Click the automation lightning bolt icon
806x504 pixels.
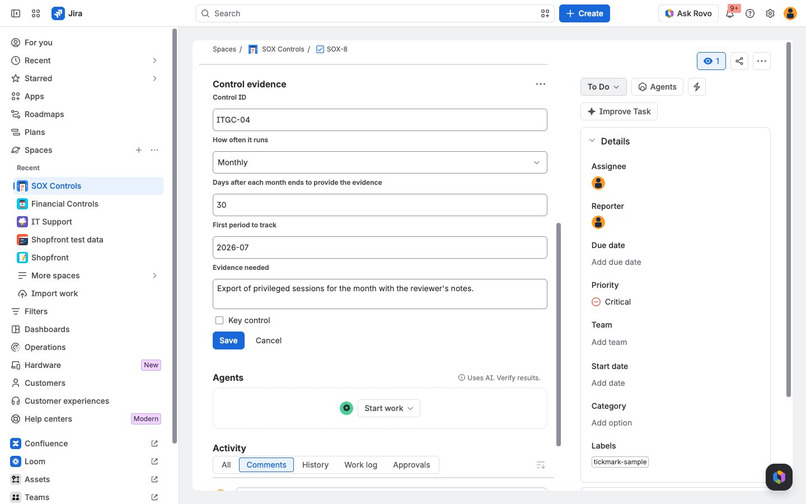[x=697, y=87]
